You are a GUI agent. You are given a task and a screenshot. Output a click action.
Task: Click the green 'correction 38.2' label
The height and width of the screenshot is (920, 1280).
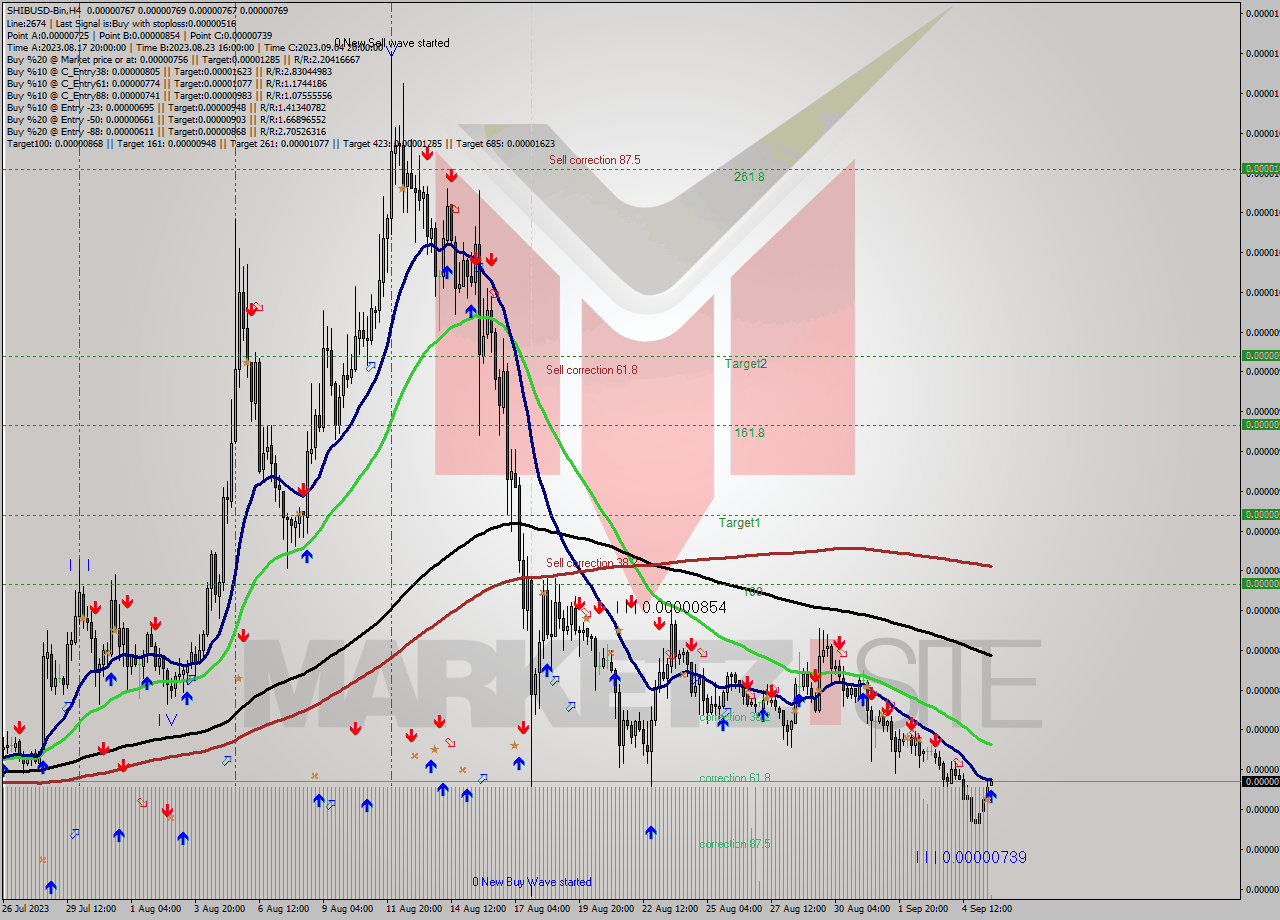click(733, 717)
